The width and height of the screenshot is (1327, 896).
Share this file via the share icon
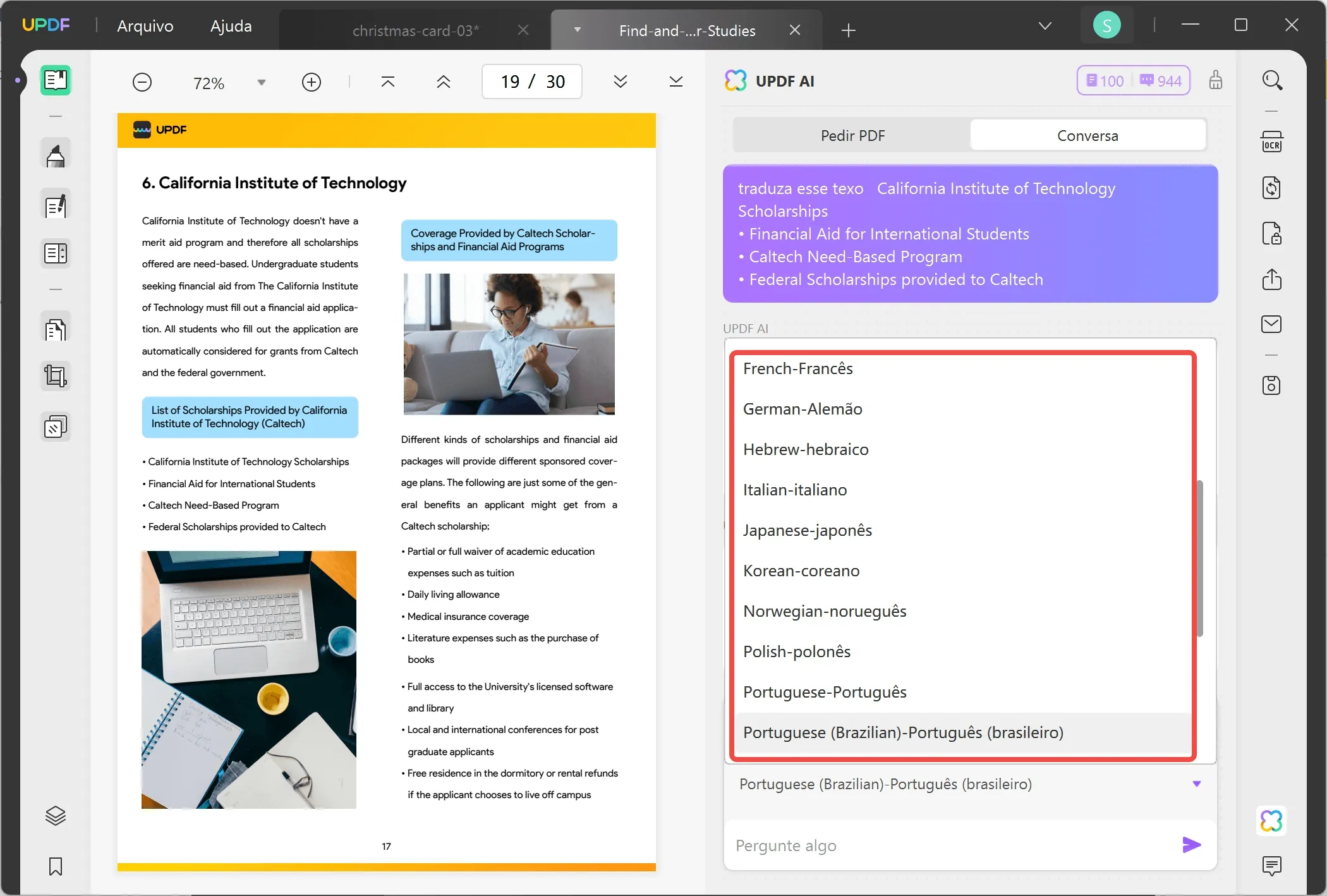[1272, 279]
